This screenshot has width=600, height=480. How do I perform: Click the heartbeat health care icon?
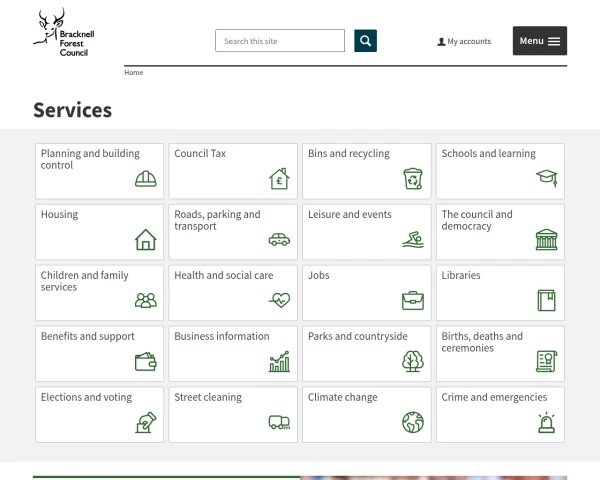click(279, 300)
